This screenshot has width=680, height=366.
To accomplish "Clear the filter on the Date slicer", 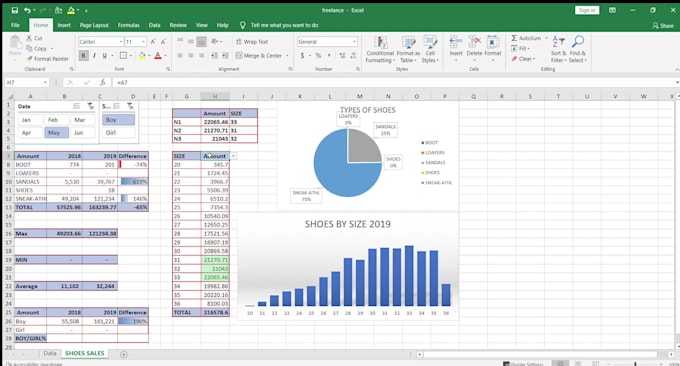I will pos(90,106).
